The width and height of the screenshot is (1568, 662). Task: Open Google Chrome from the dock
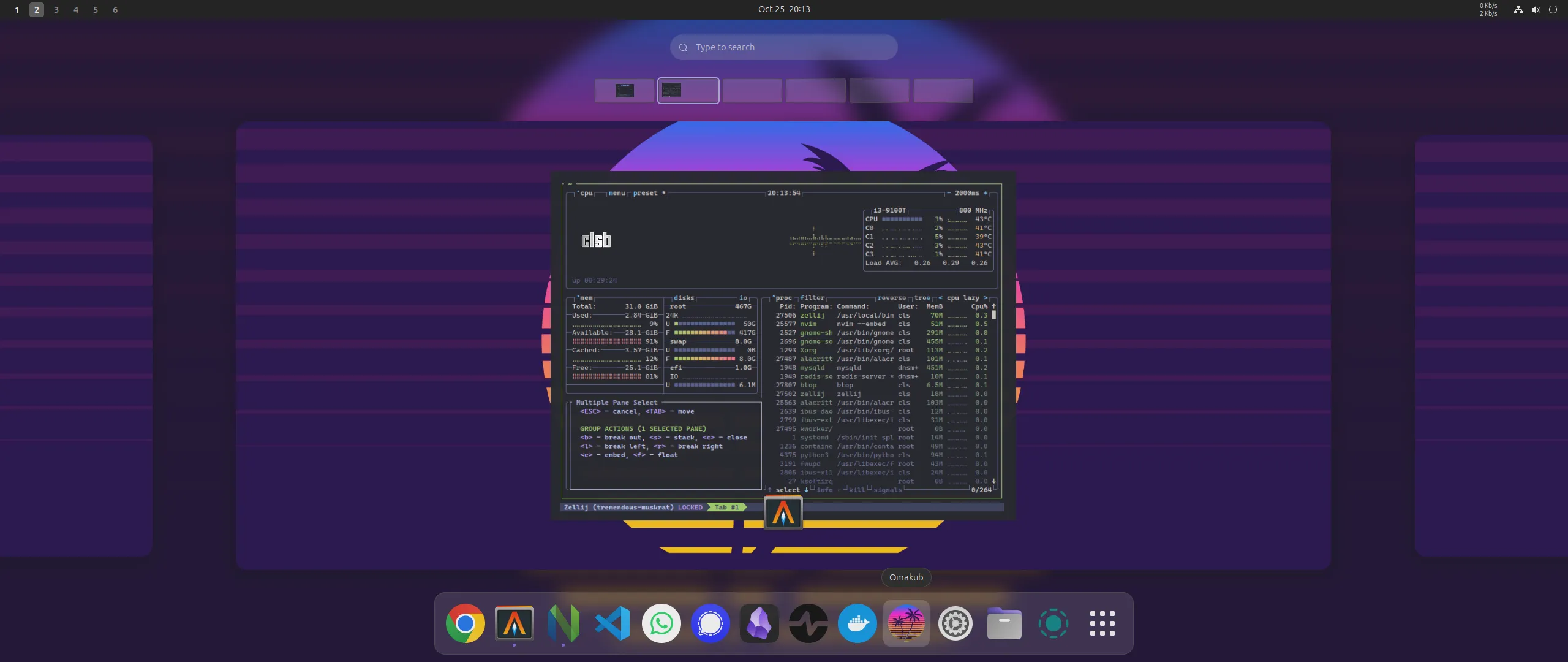click(x=465, y=623)
